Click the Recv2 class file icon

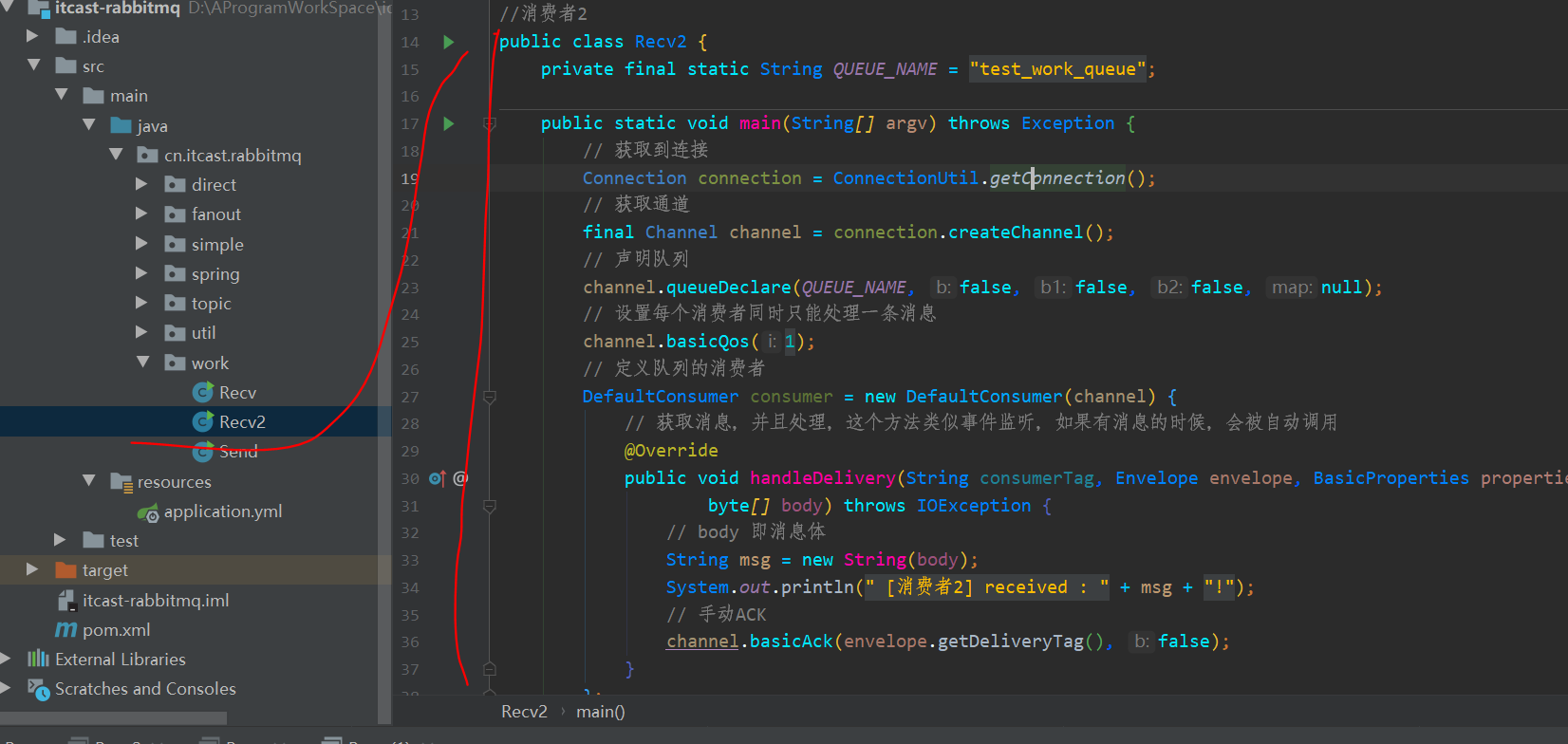(x=203, y=421)
